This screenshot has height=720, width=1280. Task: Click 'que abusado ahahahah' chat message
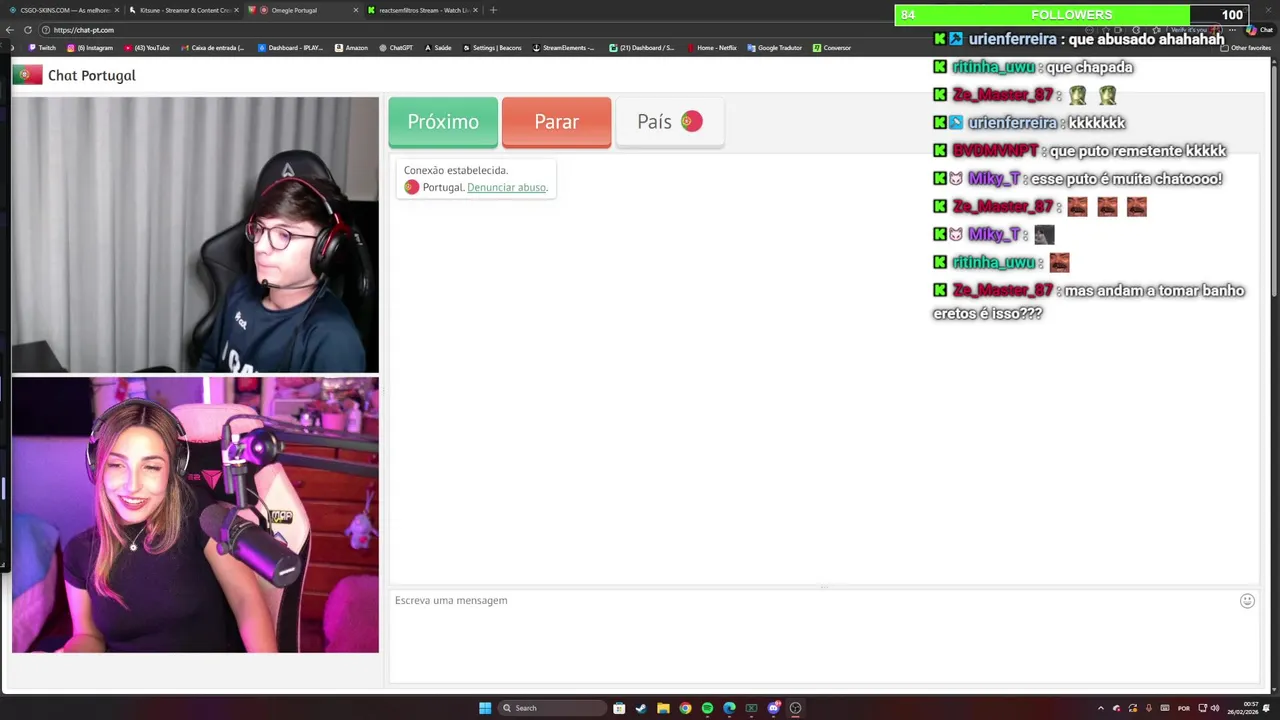(1146, 39)
